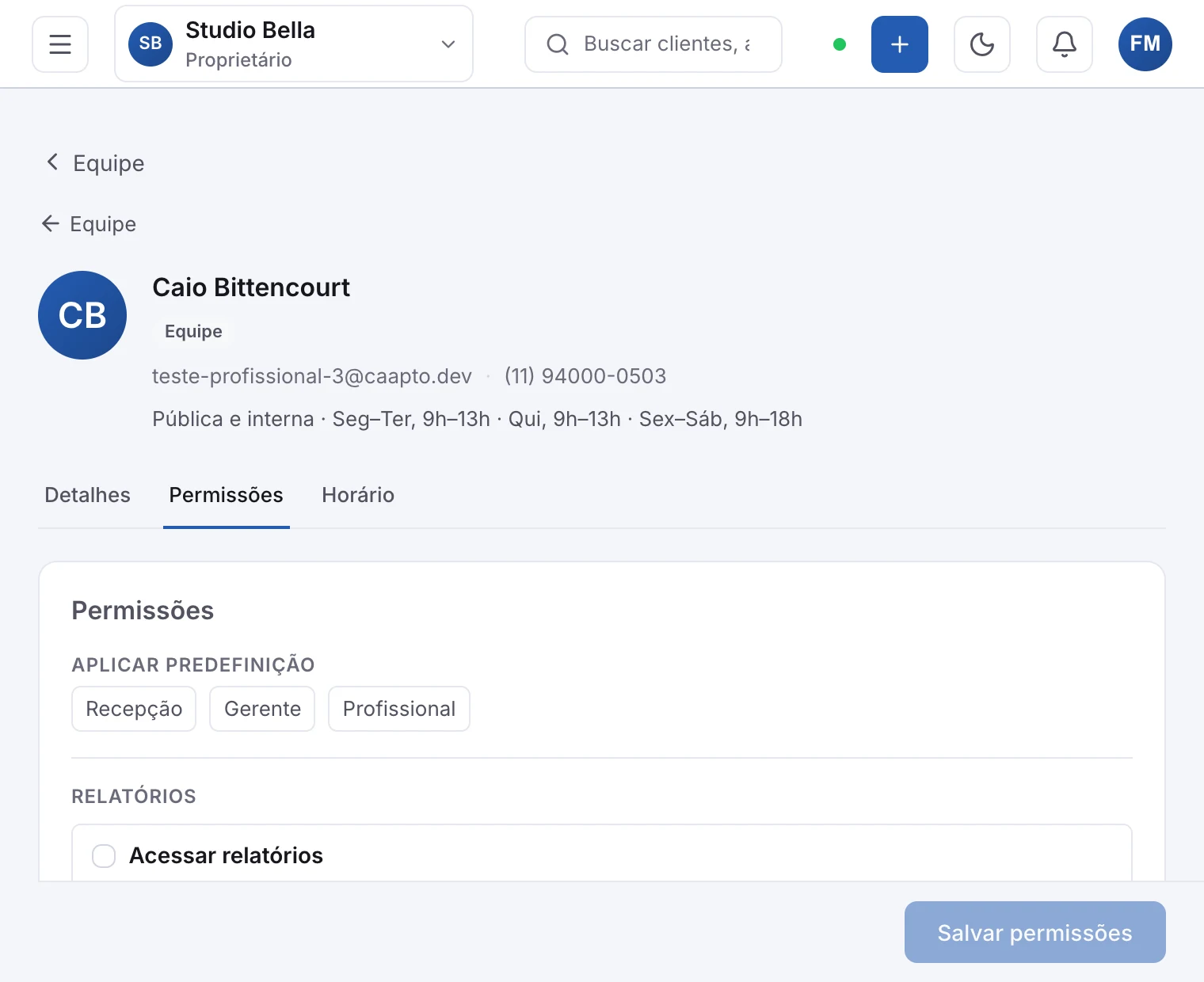Apply the Profissional preset
This screenshot has height=982, width=1204.
(x=399, y=709)
